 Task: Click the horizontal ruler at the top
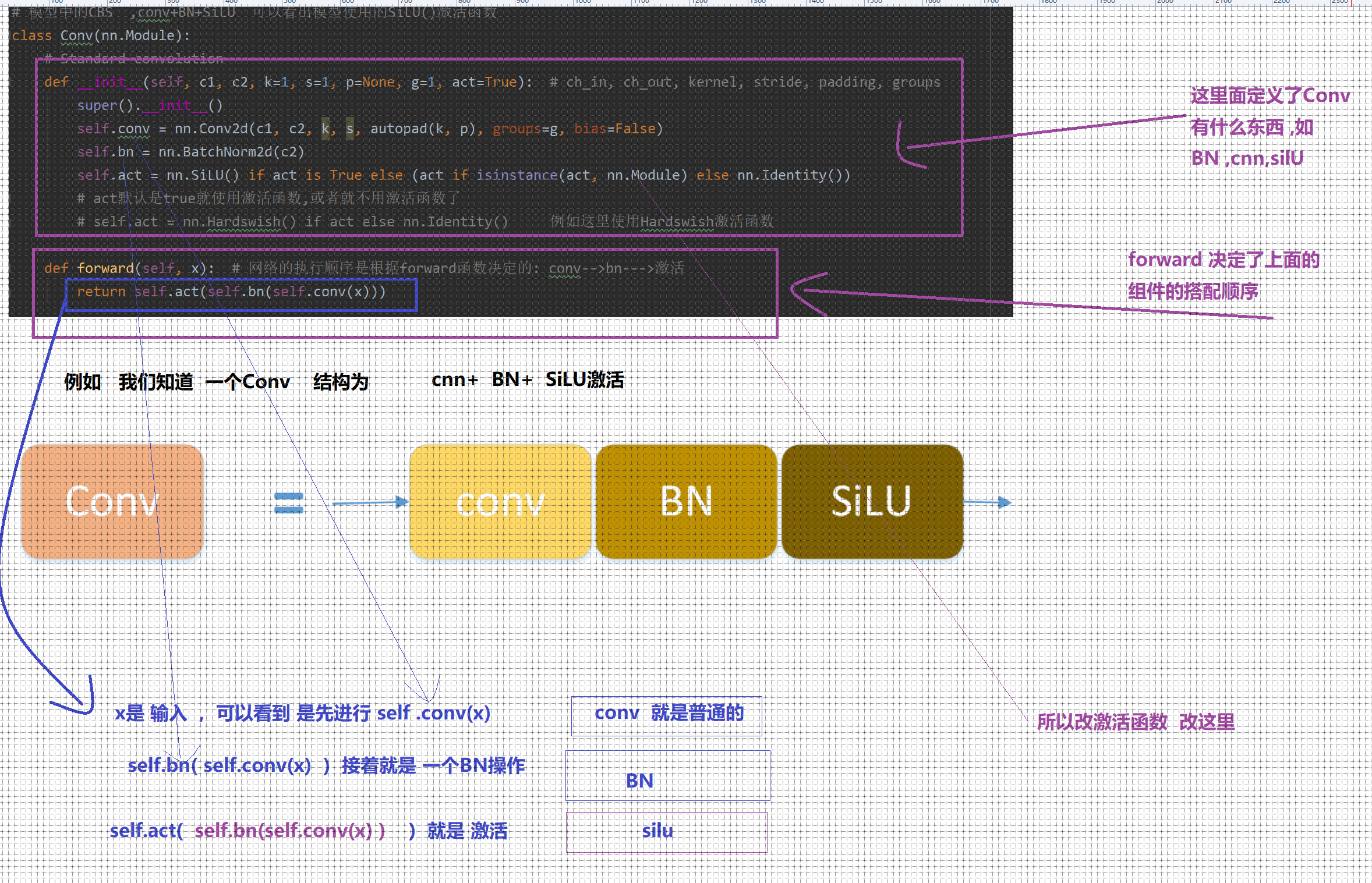click(686, 3)
